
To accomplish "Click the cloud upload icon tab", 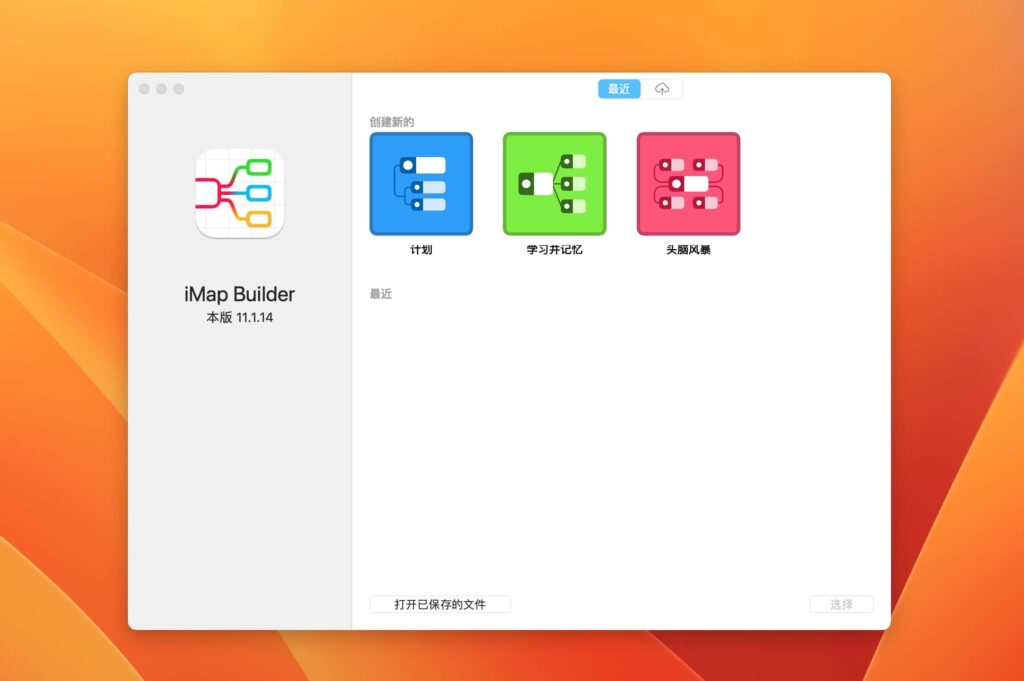I will click(x=662, y=88).
